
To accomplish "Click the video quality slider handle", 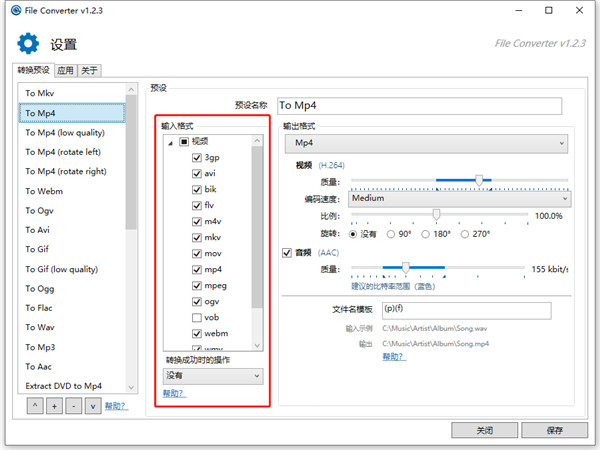I will click(x=479, y=180).
